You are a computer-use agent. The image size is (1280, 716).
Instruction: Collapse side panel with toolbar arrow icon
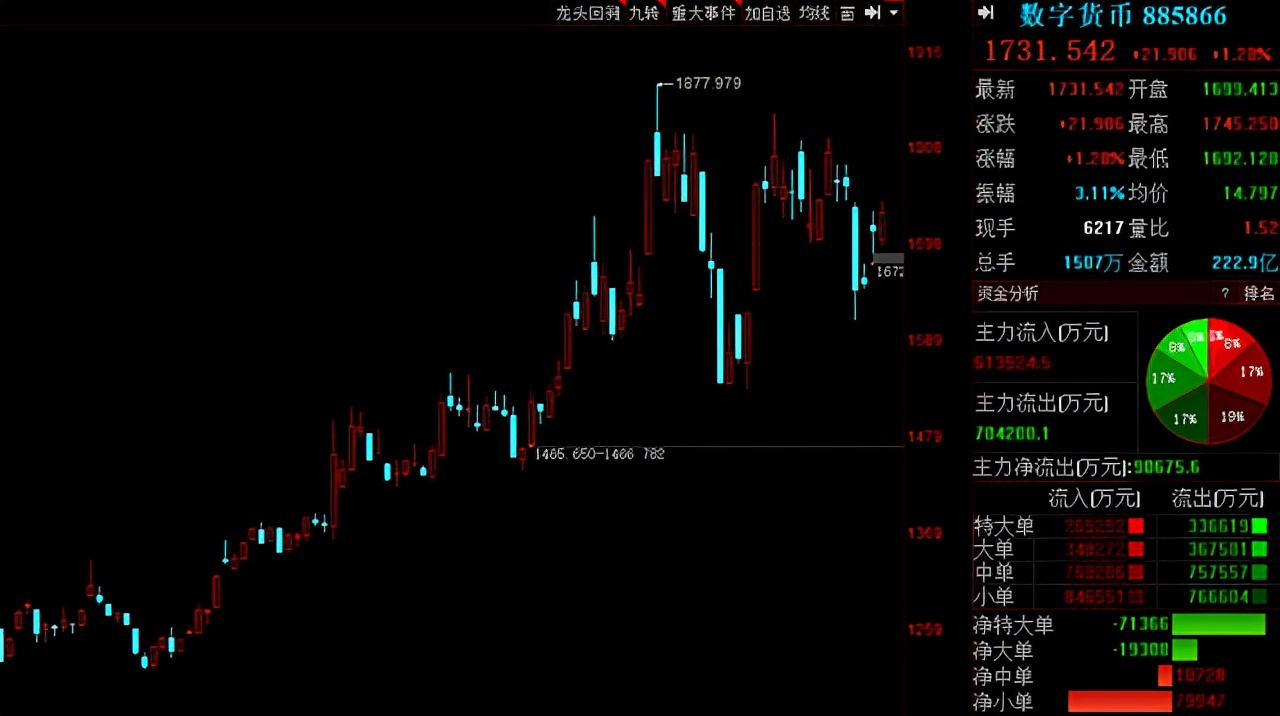872,13
